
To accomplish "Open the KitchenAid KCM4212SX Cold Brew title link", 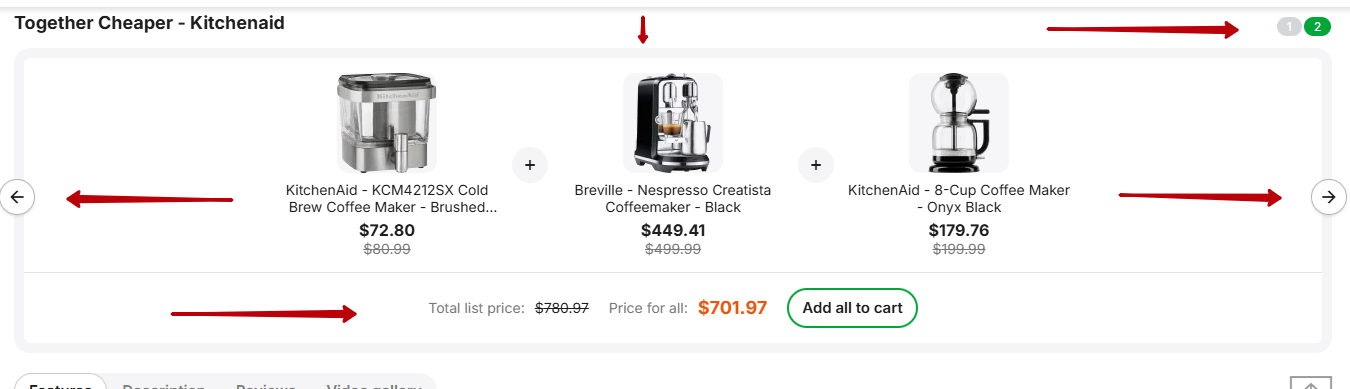I will pos(387,198).
